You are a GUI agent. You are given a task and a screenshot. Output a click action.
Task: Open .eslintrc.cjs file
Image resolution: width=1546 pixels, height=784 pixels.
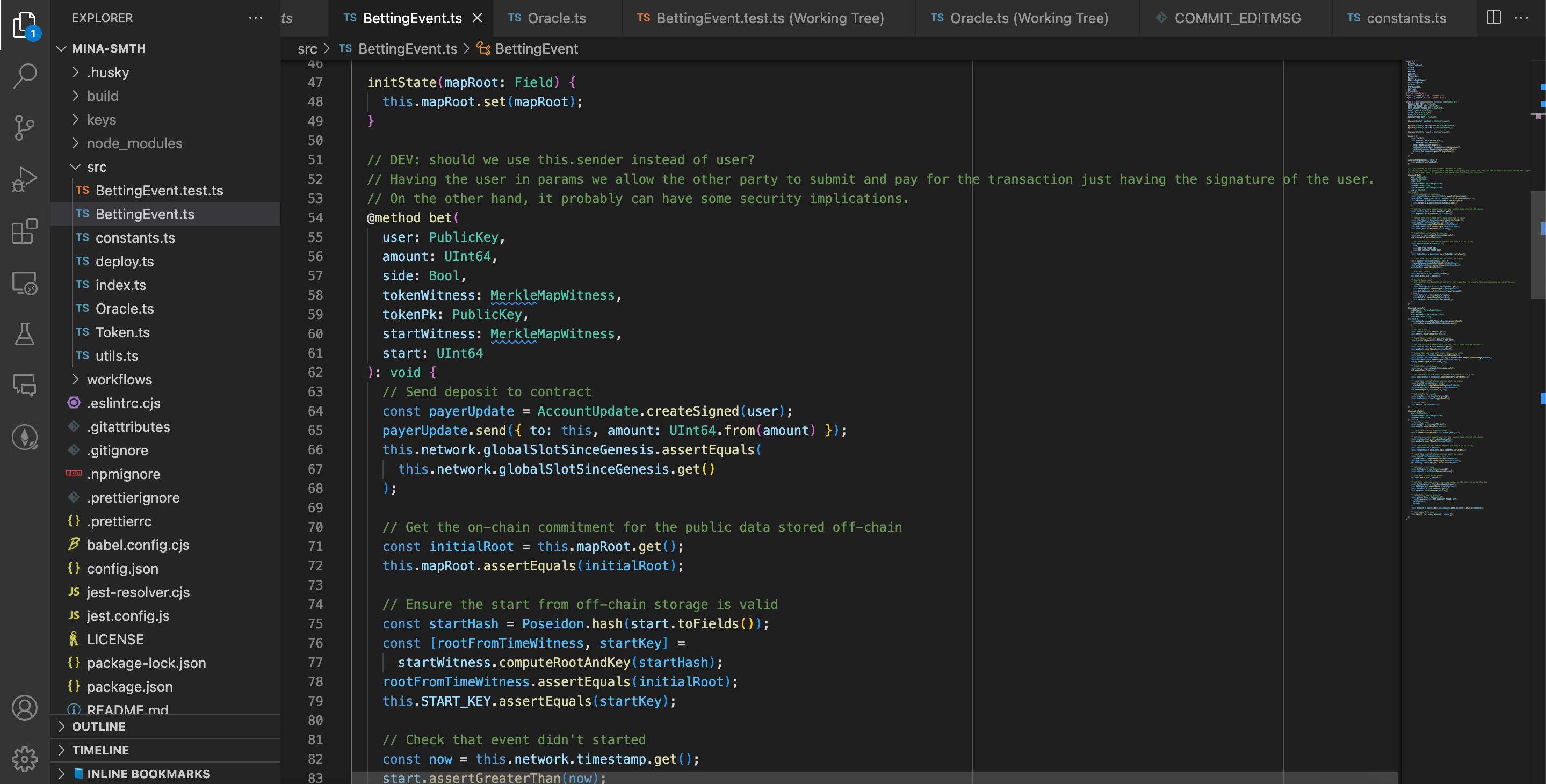point(165,403)
